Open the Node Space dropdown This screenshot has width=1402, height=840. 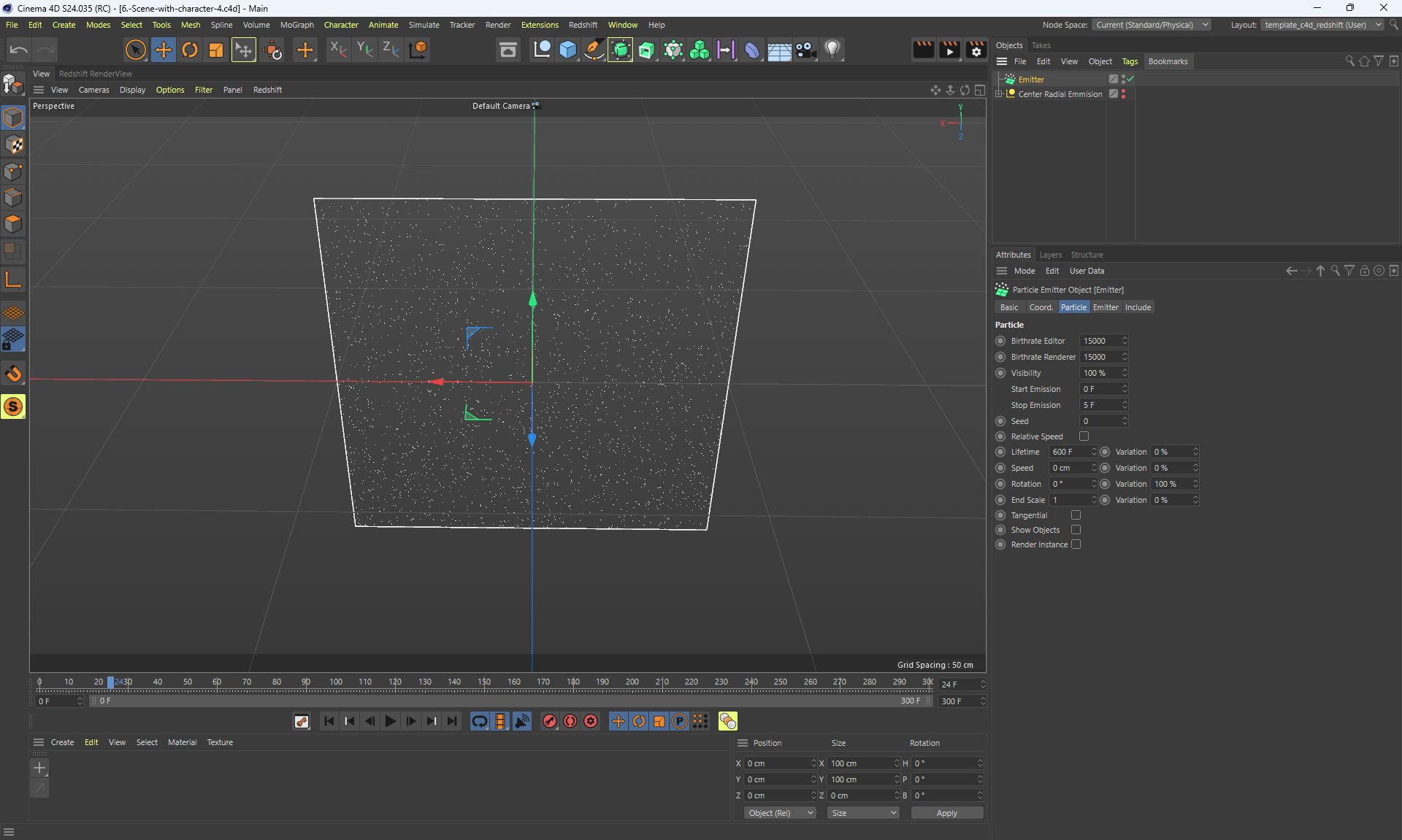click(1152, 25)
